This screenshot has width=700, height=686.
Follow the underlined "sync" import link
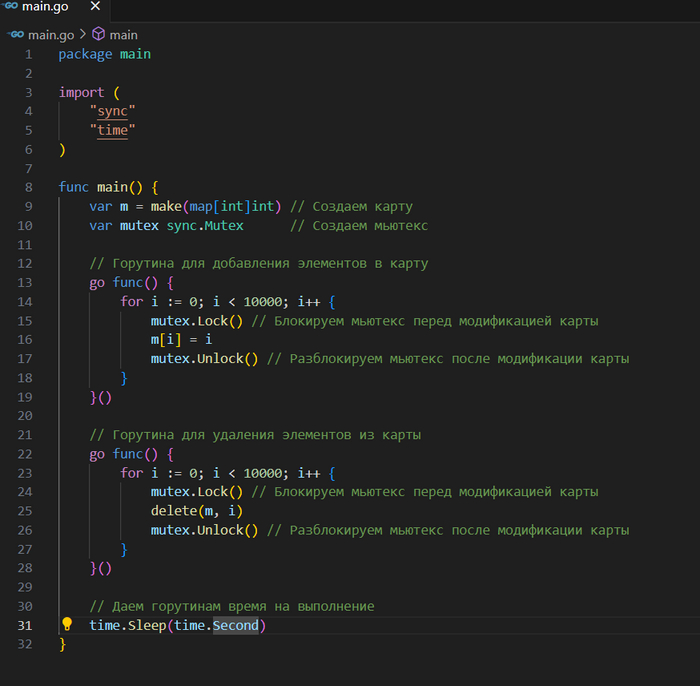tap(112, 111)
